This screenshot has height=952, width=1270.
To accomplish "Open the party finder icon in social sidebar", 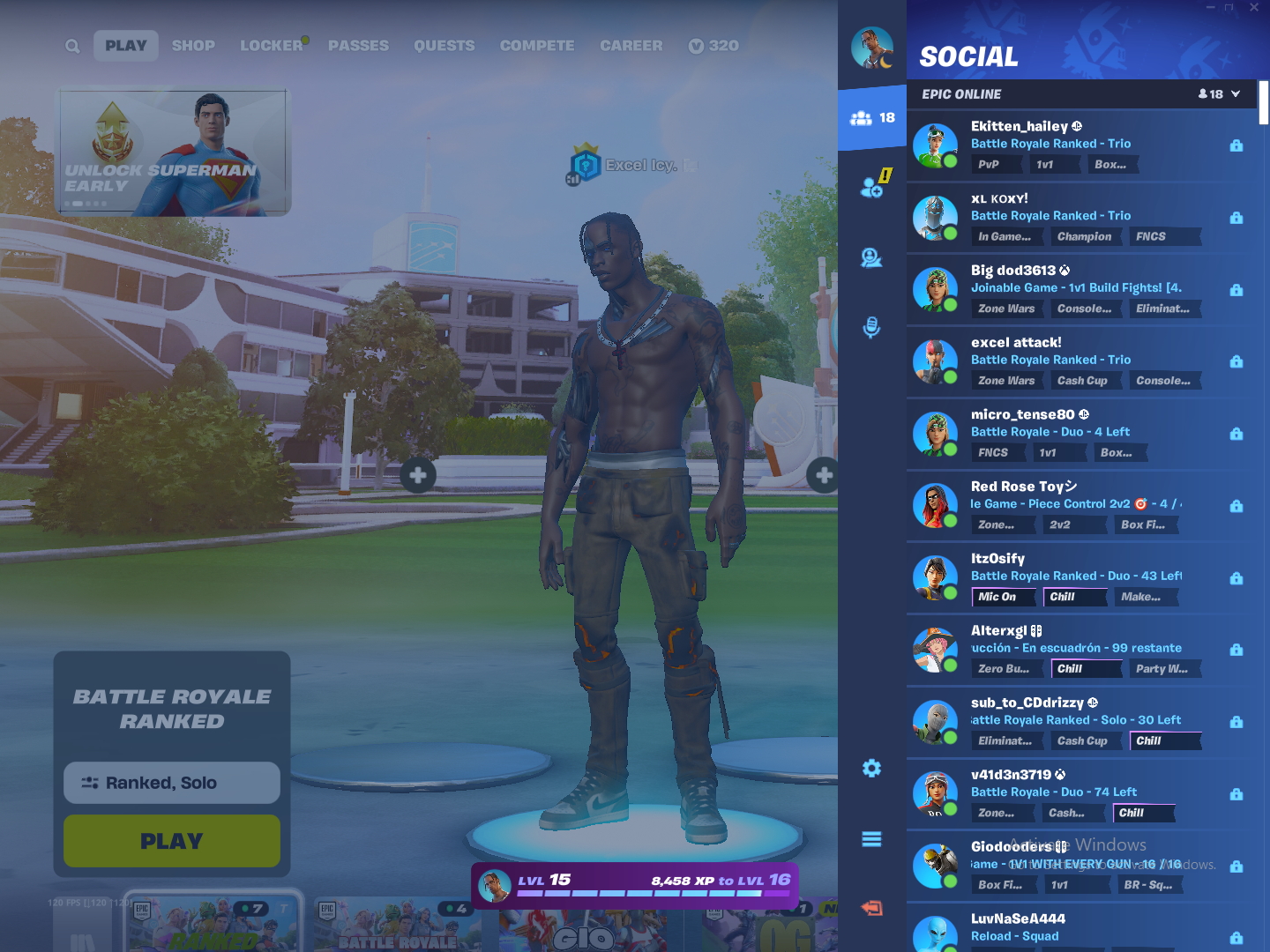I will pyautogui.click(x=871, y=257).
